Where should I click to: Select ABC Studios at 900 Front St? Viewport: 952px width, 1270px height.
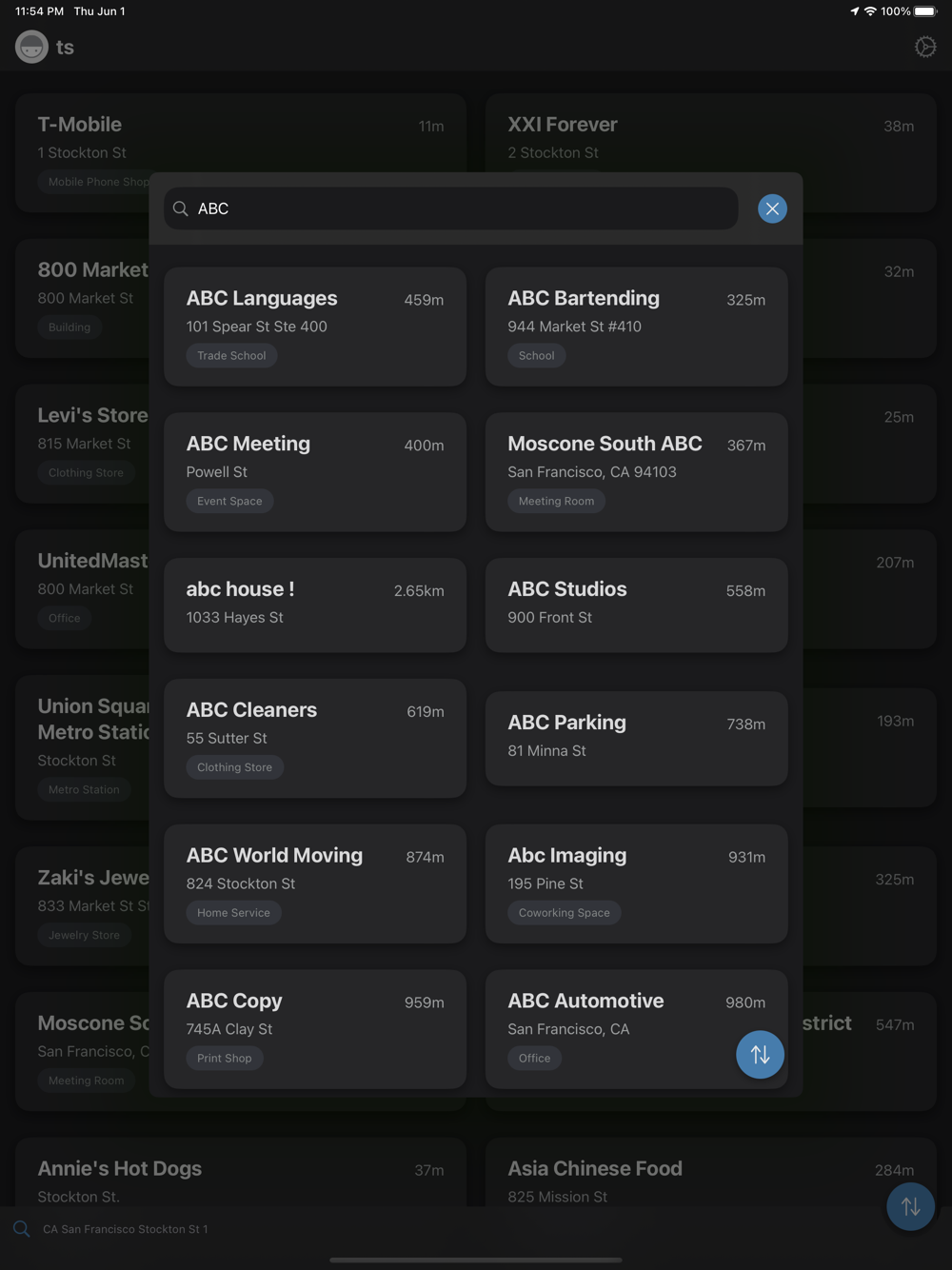click(x=637, y=605)
